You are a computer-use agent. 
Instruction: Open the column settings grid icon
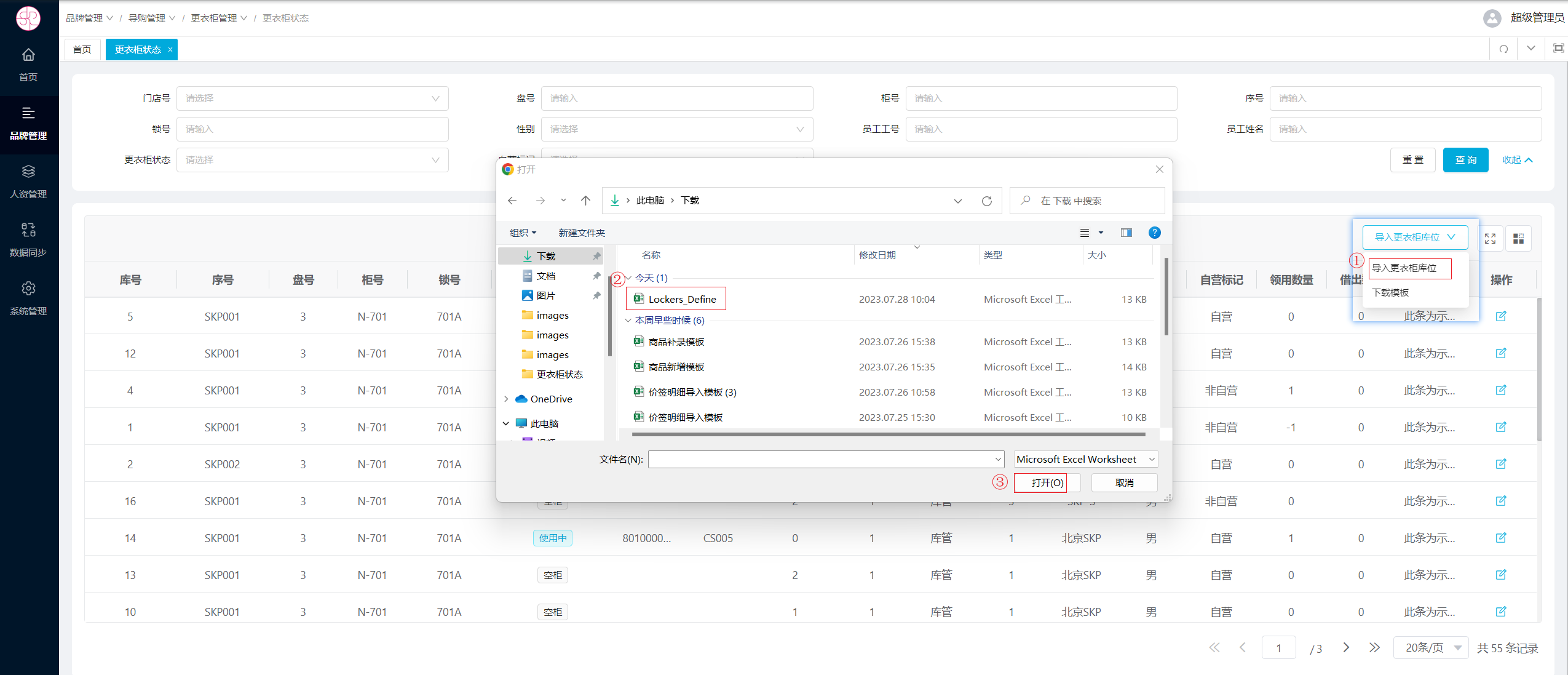tap(1518, 238)
